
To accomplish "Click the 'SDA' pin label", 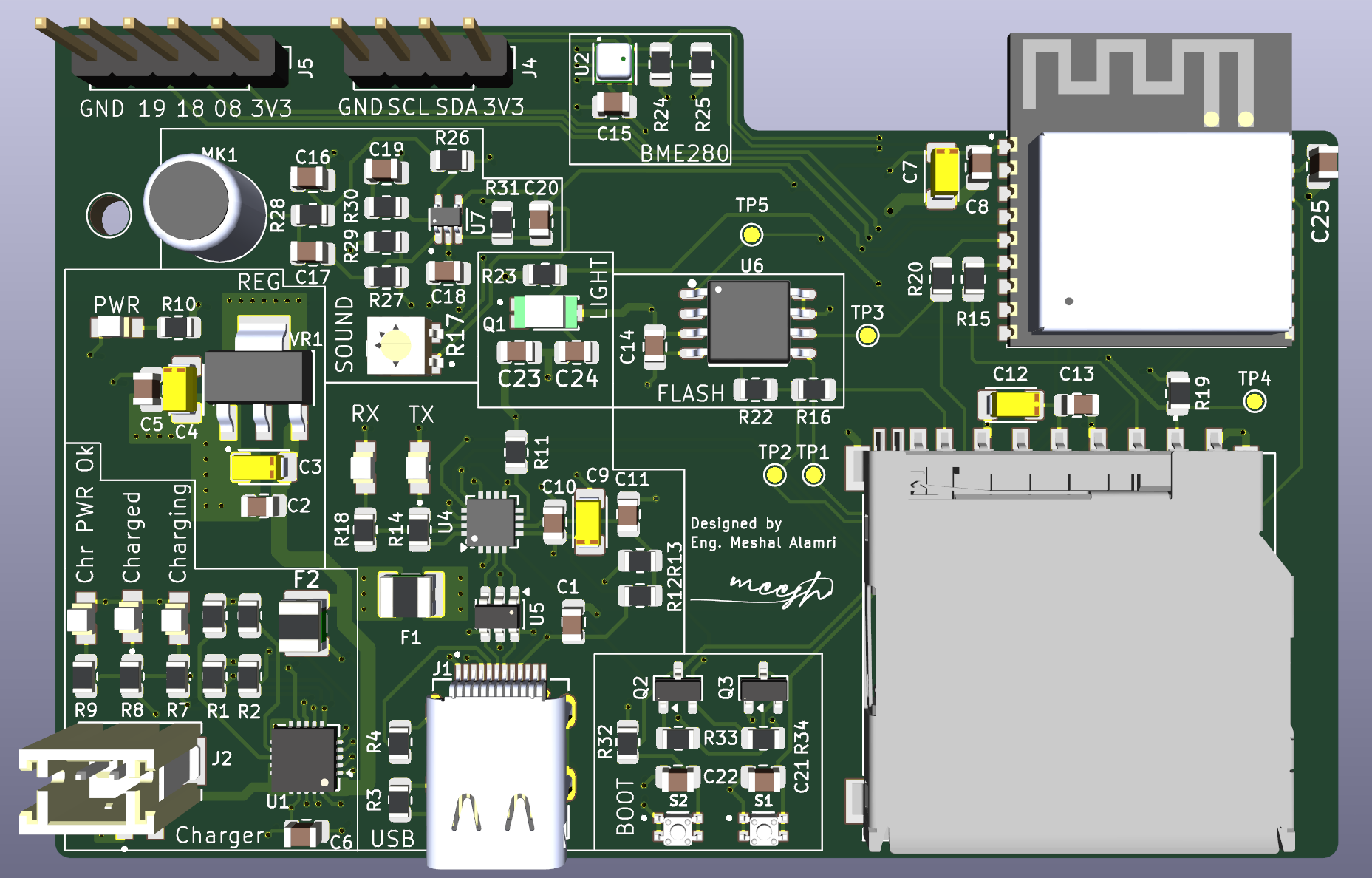I will (457, 107).
